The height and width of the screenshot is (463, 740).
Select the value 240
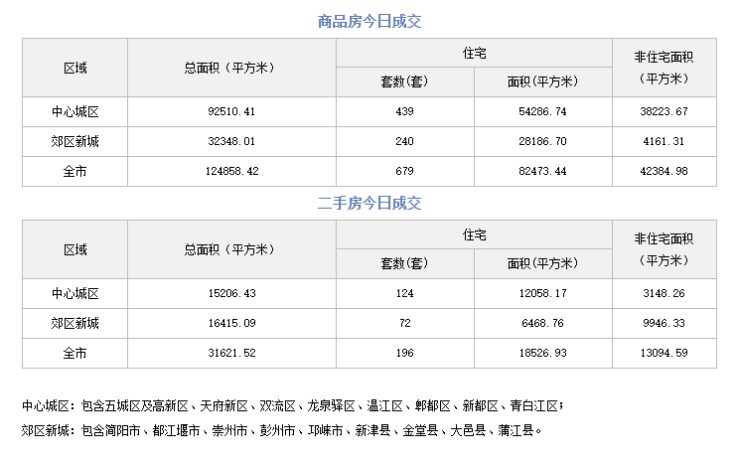point(404,142)
